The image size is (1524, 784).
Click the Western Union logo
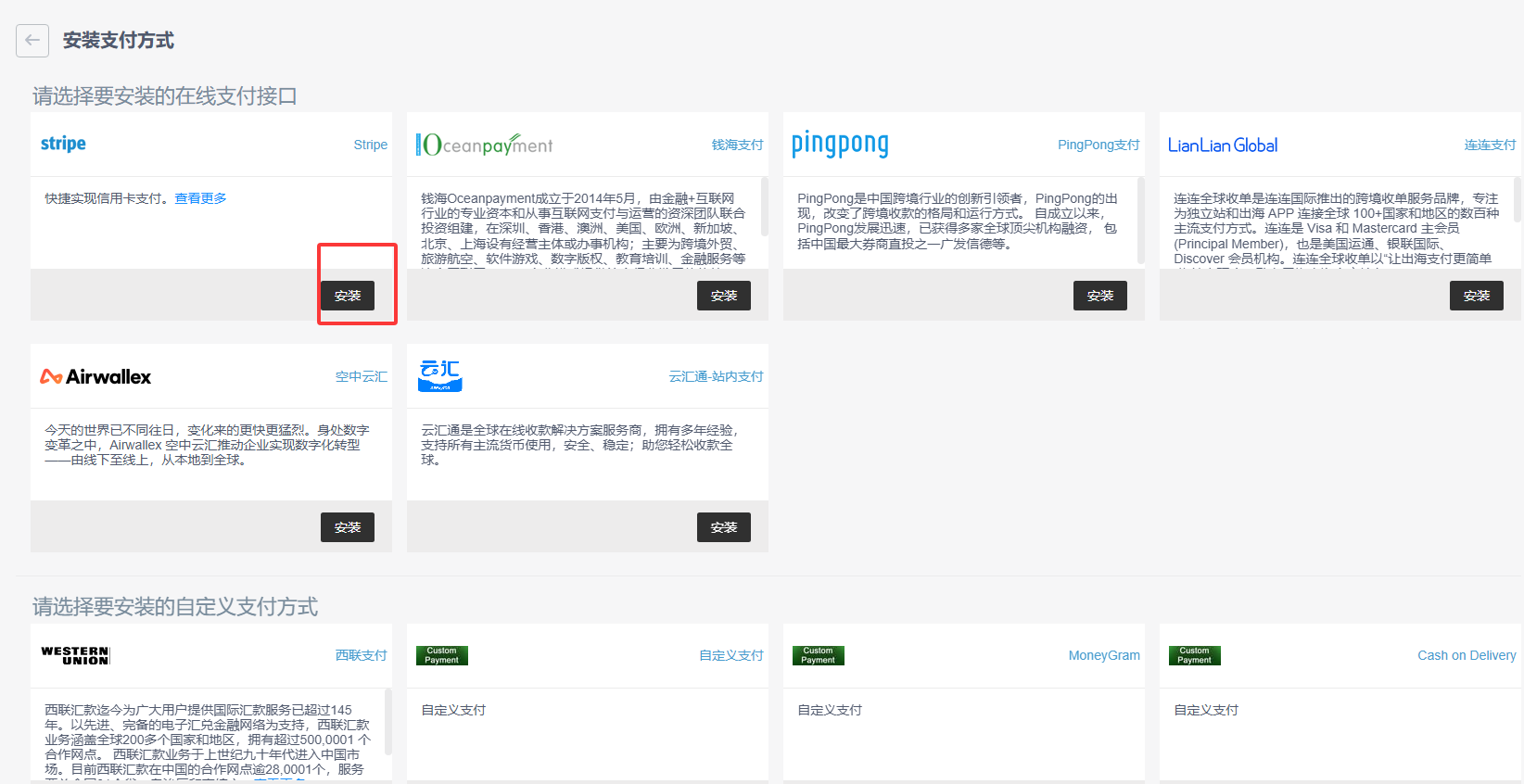76,655
